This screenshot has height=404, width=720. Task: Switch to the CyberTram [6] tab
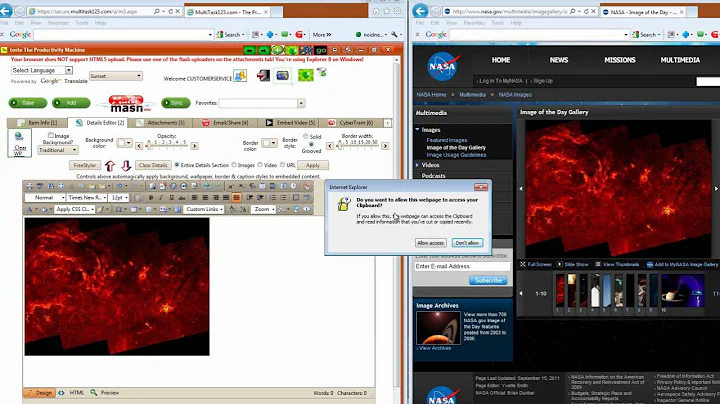(x=351, y=123)
